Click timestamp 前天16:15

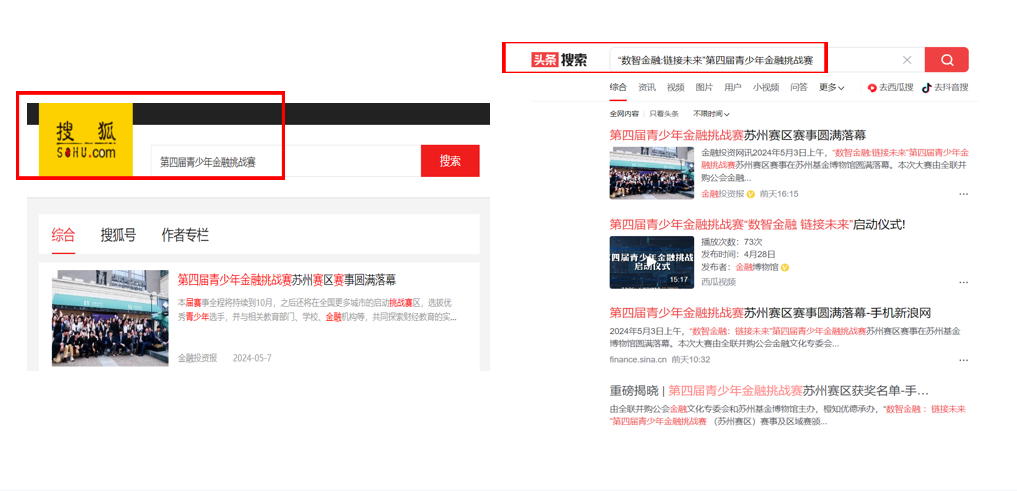pyautogui.click(x=779, y=194)
